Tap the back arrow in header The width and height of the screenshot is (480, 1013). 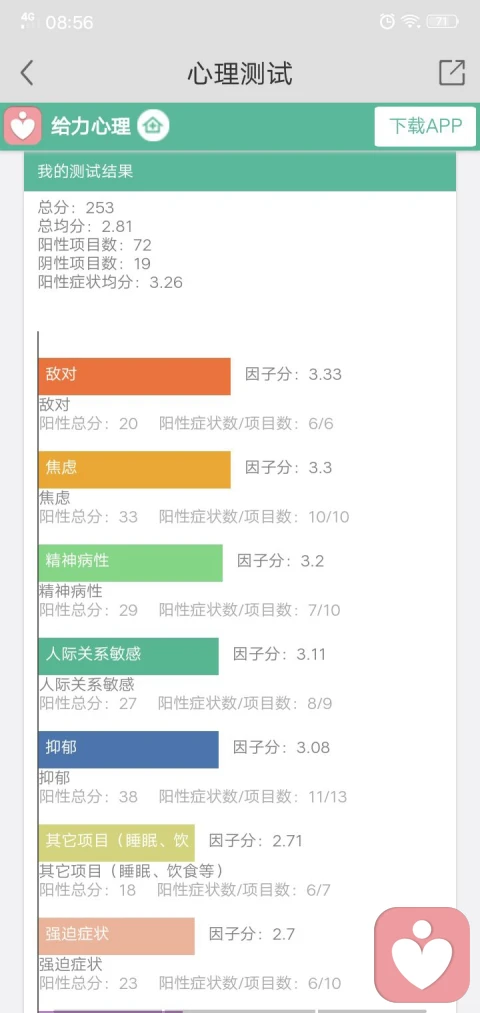pos(26,73)
